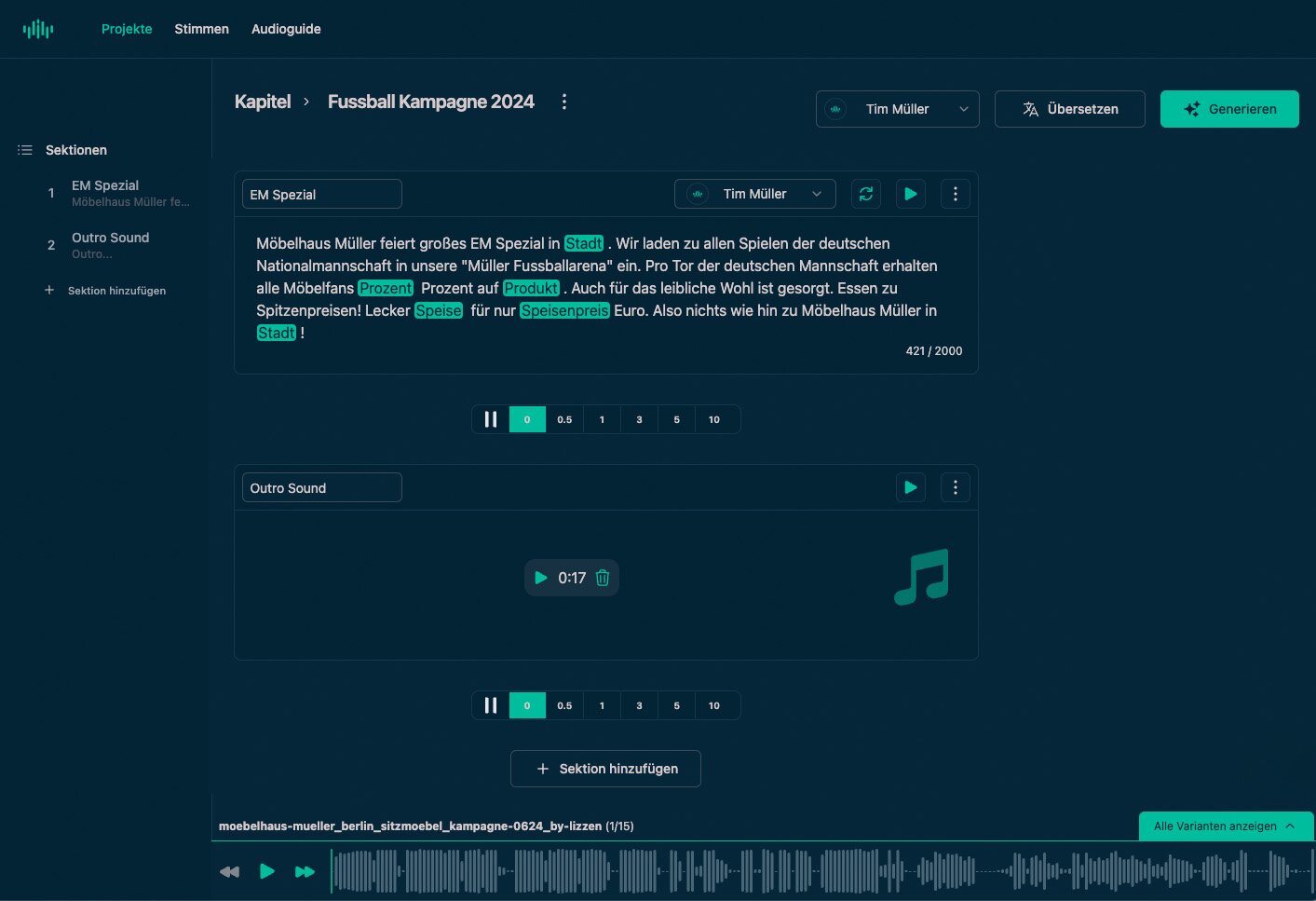Click Sektion hinzufügen in the sidebar
The width and height of the screenshot is (1316, 901).
(x=105, y=291)
